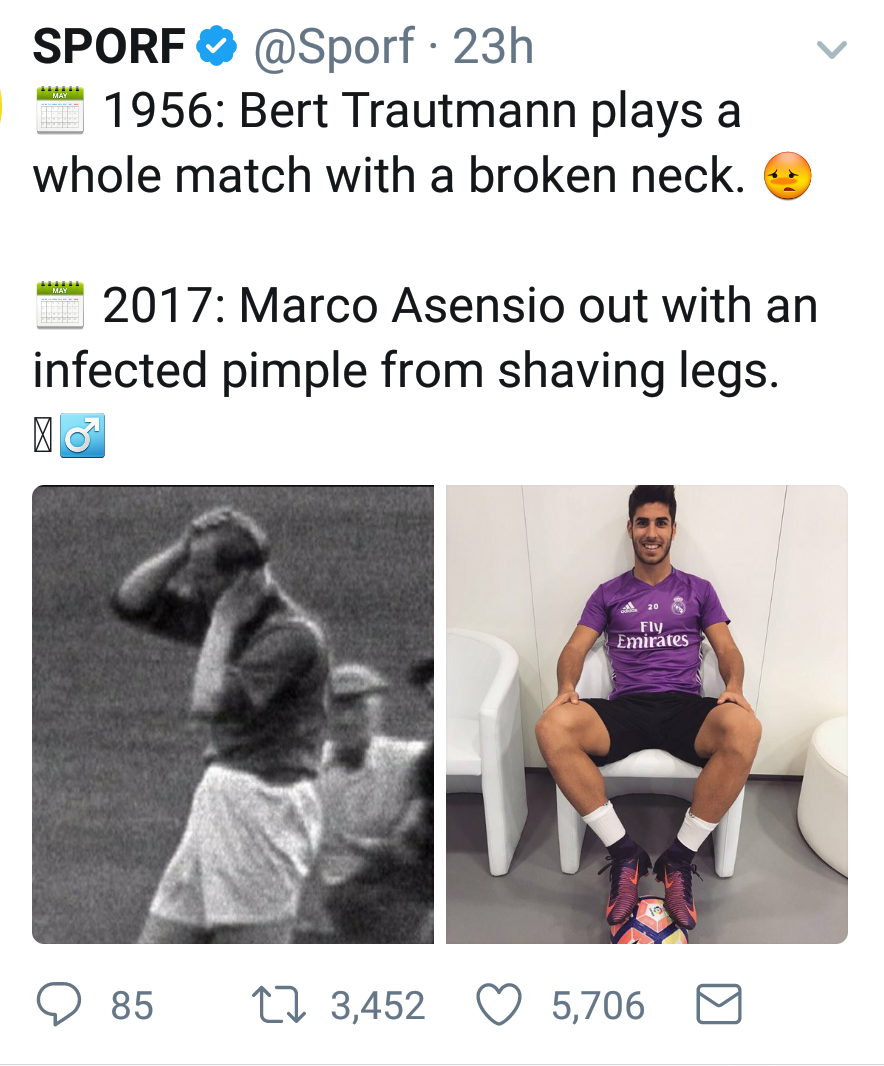
Task: Click the 23h timestamp
Action: pos(493,46)
